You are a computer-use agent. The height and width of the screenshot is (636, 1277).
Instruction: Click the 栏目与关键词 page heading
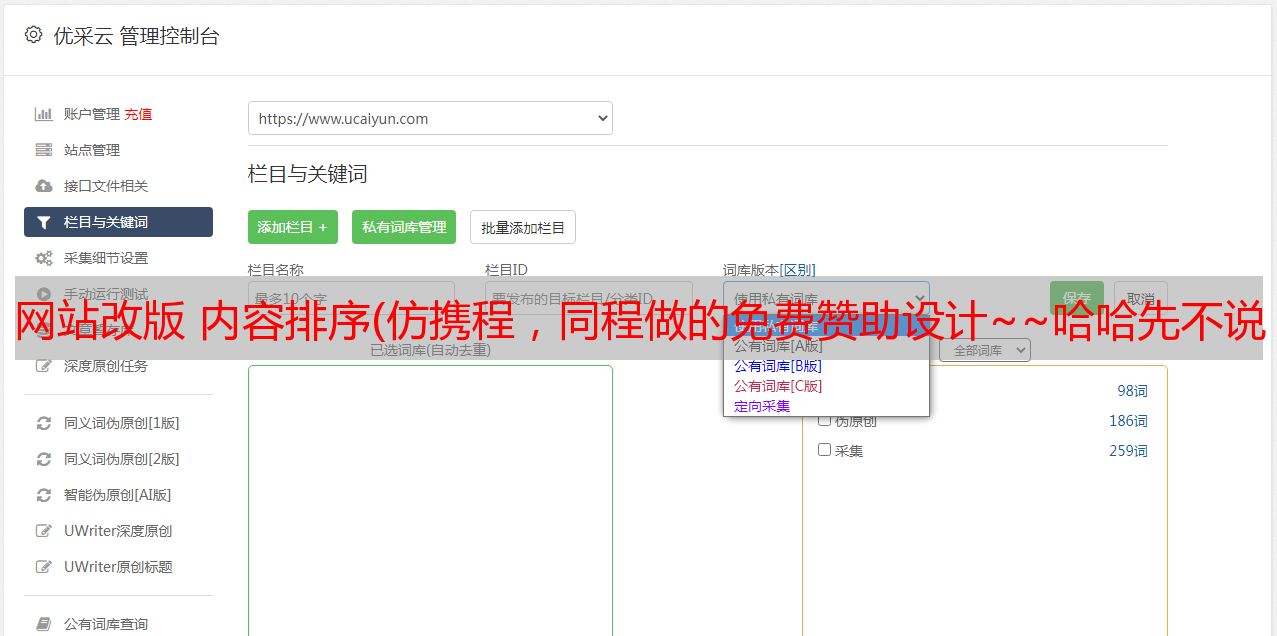[308, 174]
